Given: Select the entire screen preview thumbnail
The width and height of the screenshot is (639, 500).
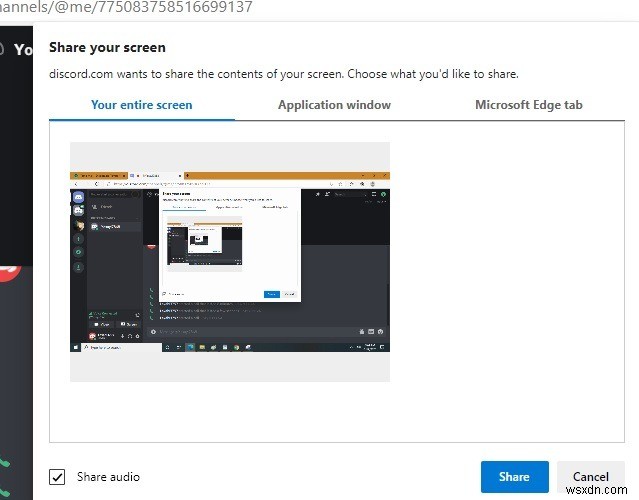Looking at the screenshot, I should coord(230,262).
